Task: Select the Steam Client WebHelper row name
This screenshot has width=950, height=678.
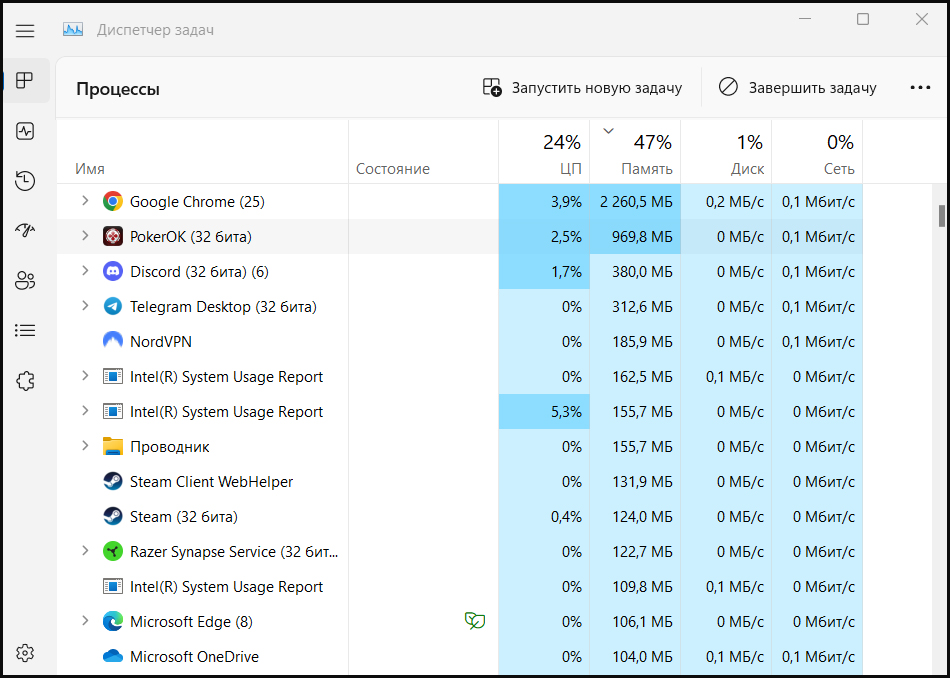Action: 211,482
